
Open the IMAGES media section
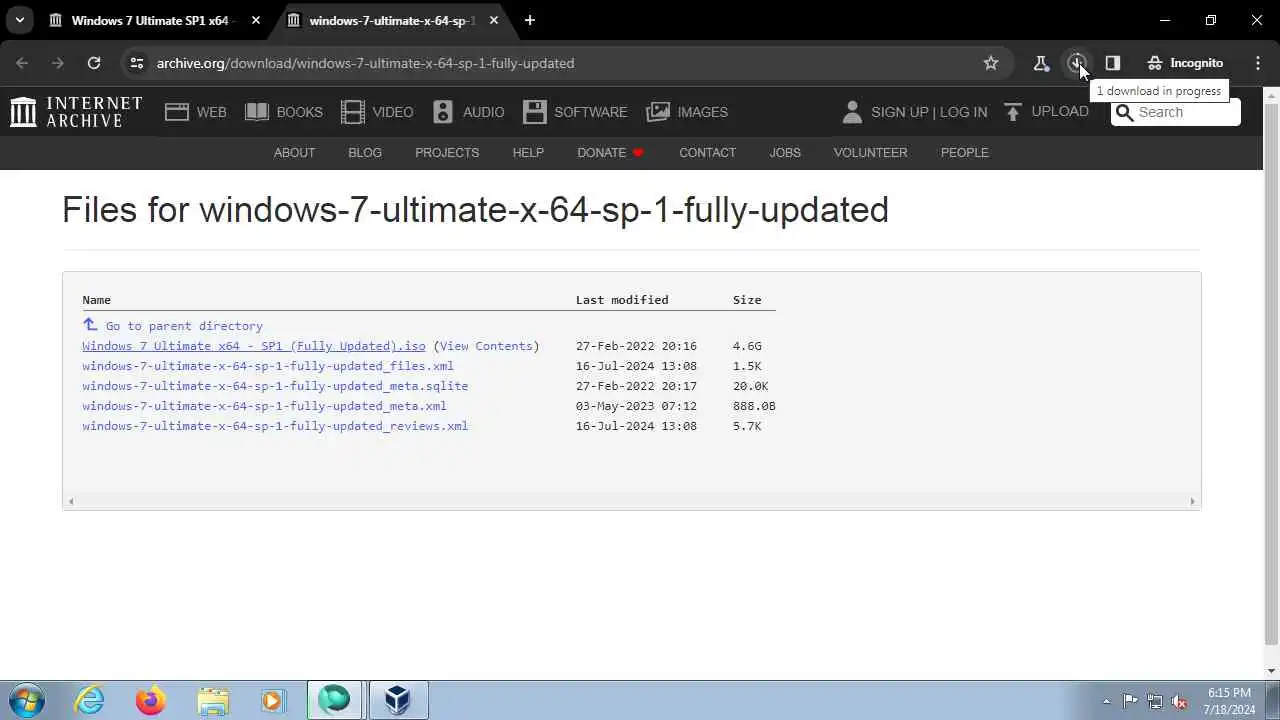click(x=687, y=112)
